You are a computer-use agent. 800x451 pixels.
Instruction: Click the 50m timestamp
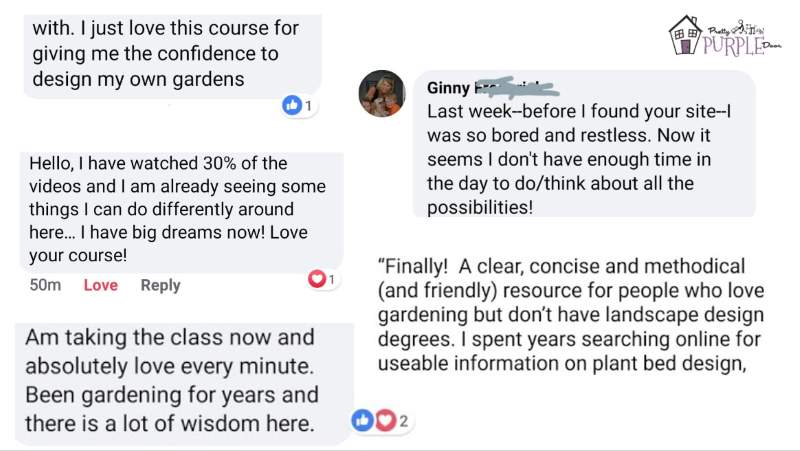(46, 285)
